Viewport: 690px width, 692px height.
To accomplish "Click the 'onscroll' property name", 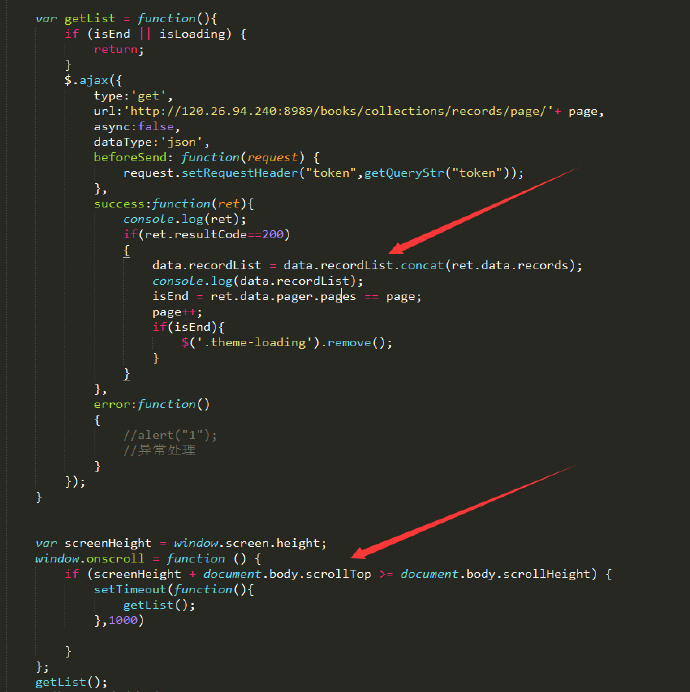I will click(x=115, y=559).
